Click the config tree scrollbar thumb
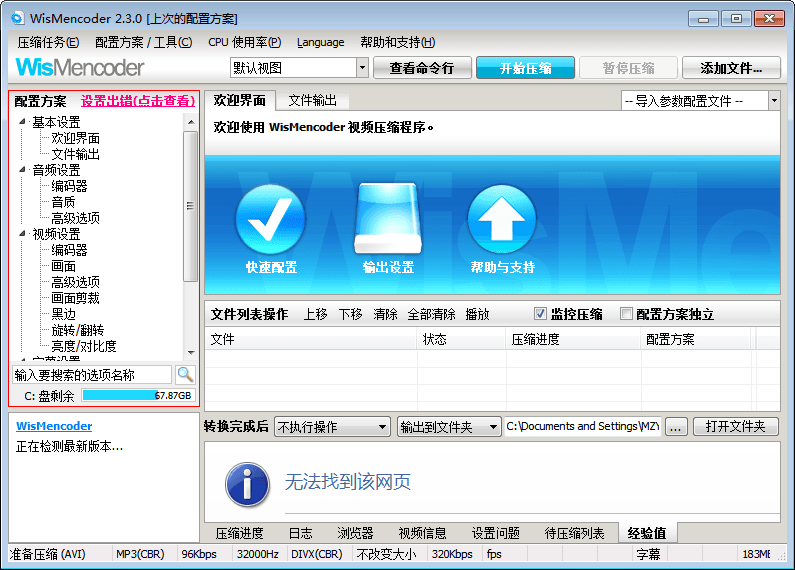This screenshot has height=570, width=795. (x=191, y=206)
